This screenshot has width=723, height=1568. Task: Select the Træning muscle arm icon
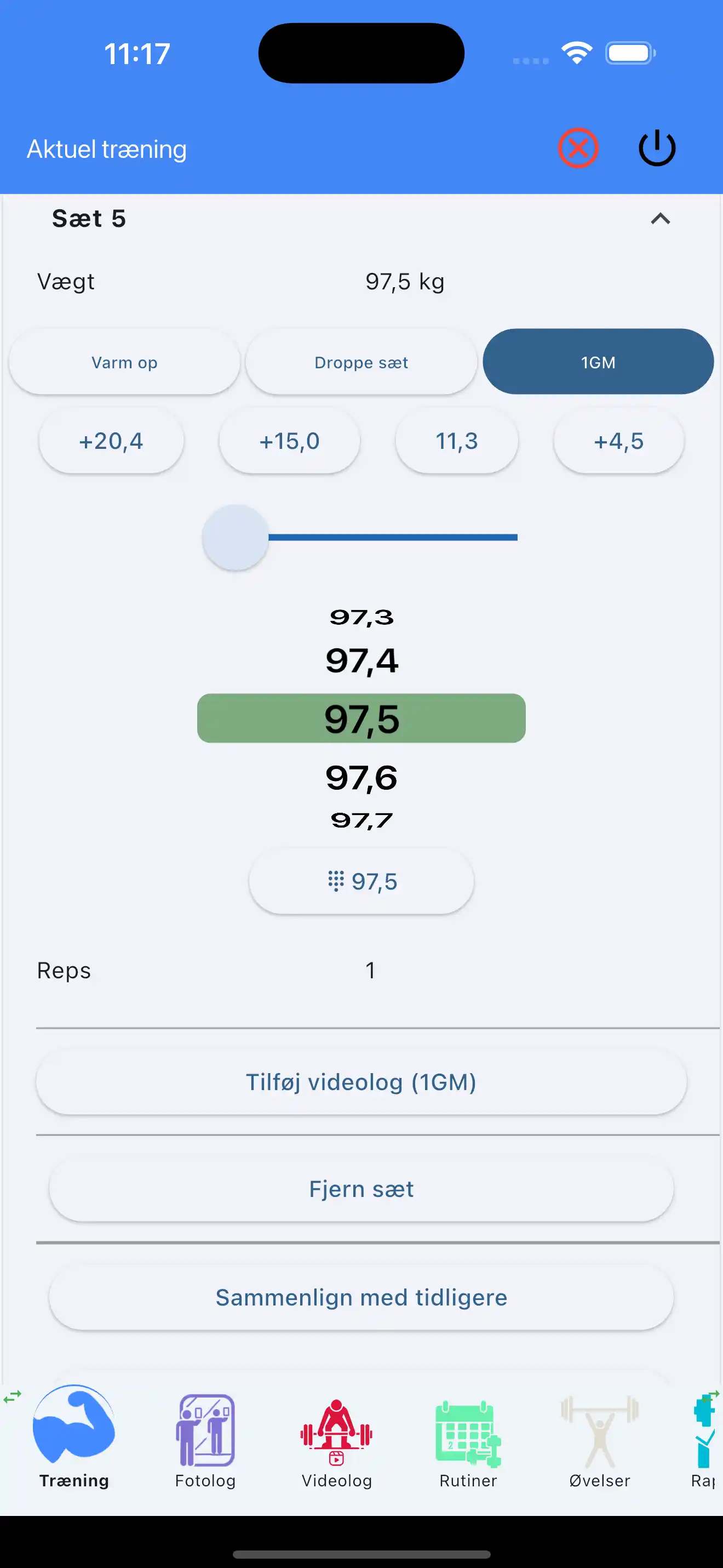74,1424
